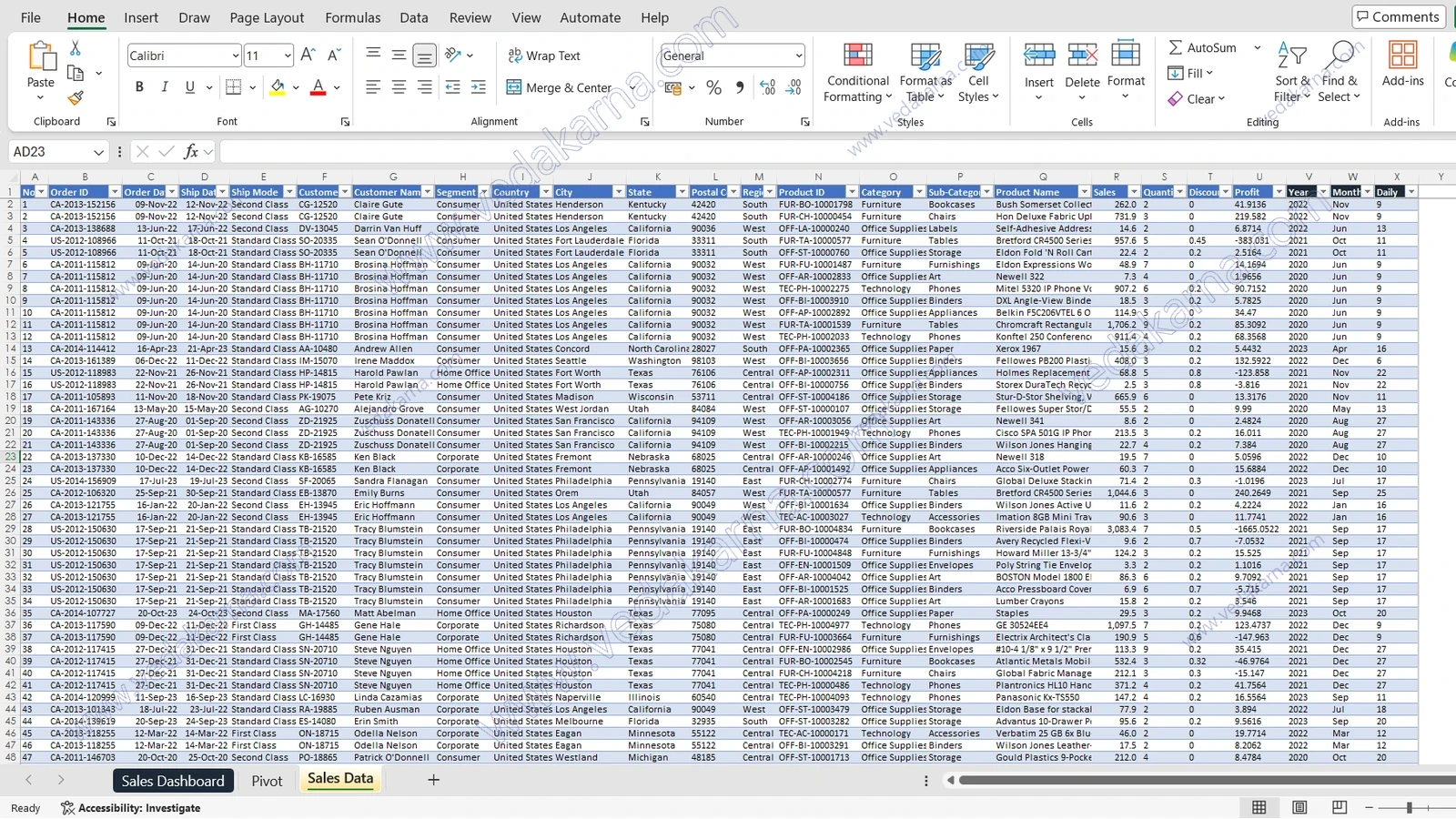Open the font size dropdown

288,56
